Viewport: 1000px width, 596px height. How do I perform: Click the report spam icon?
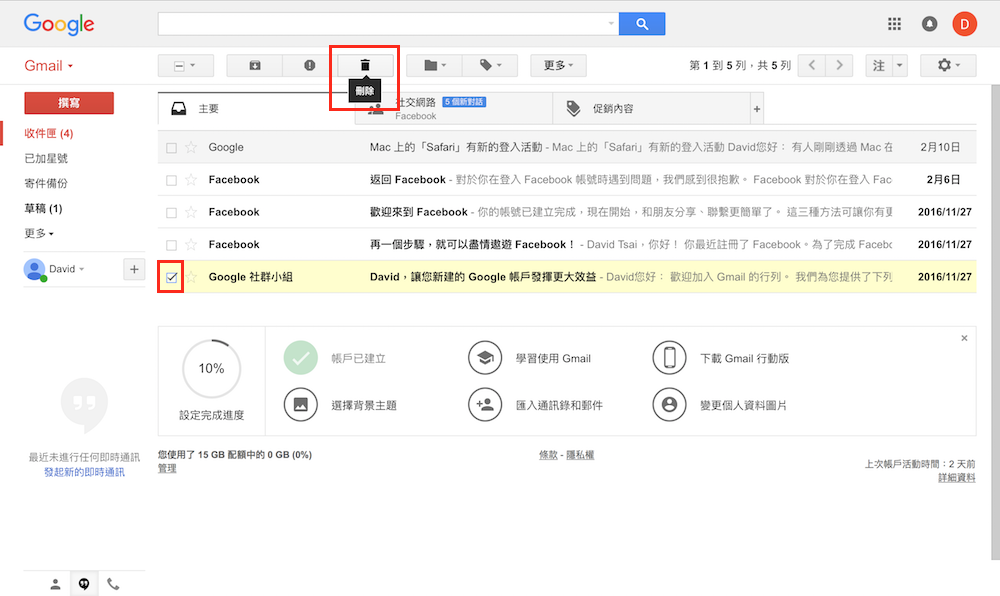pos(309,65)
